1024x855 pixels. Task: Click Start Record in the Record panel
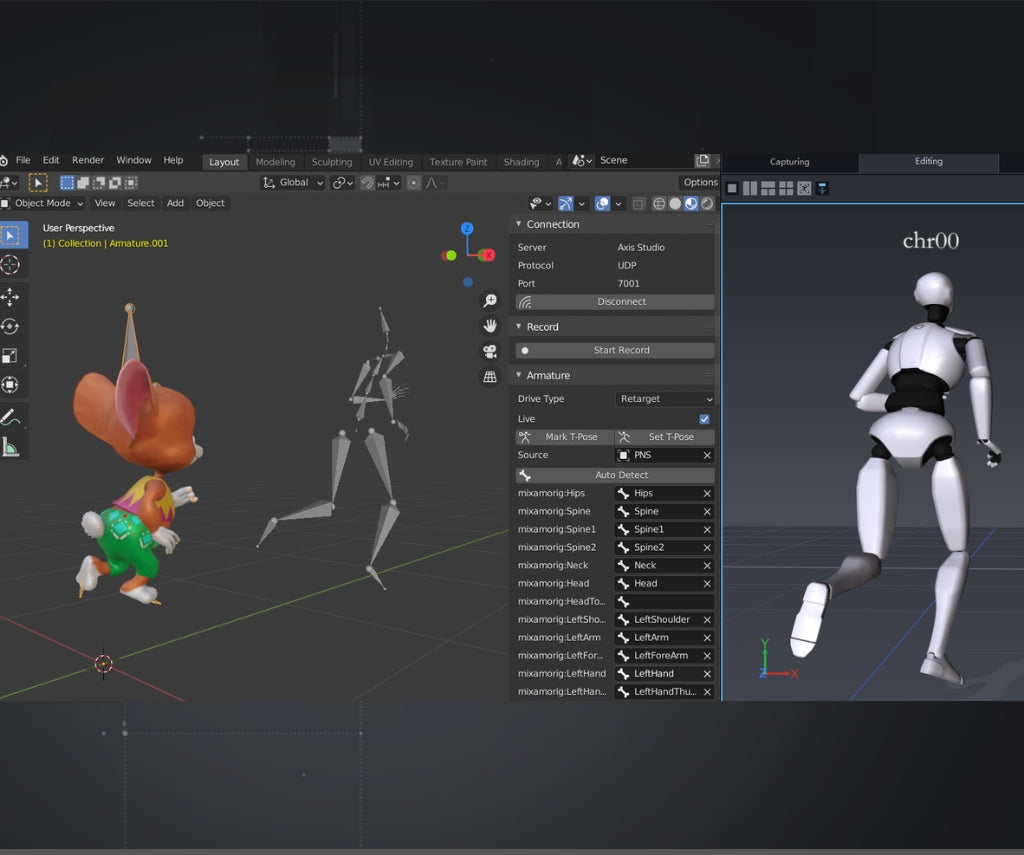[622, 349]
